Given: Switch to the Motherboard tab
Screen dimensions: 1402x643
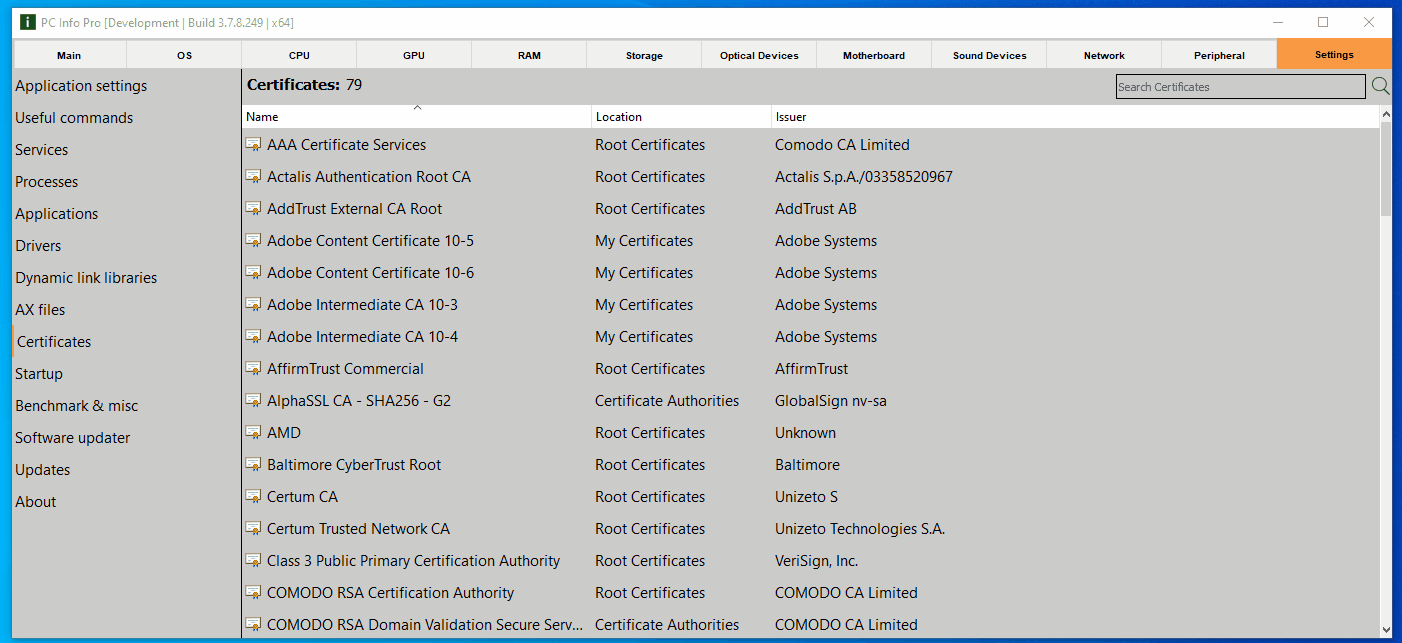Looking at the screenshot, I should (x=874, y=55).
